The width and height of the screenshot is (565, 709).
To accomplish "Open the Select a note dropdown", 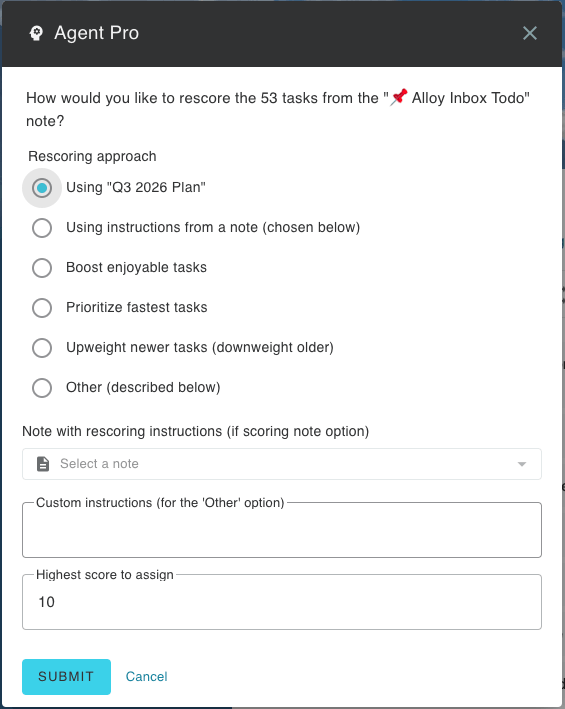I will point(282,464).
